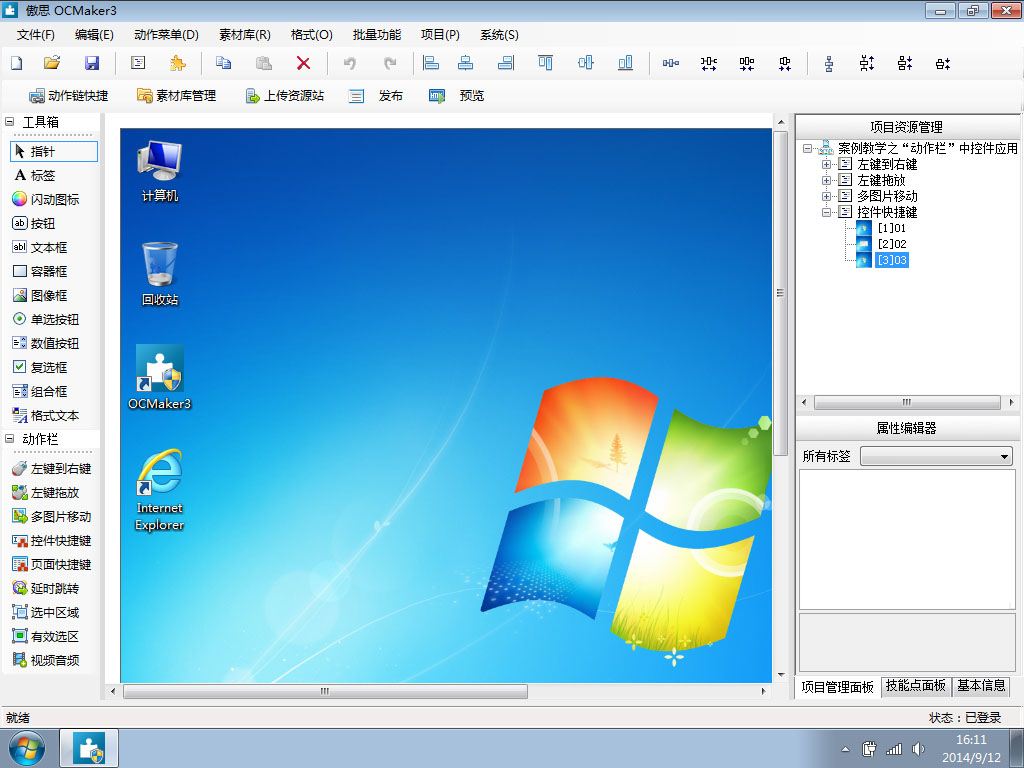The image size is (1024, 768).
Task: Choose the 容器框 container tool
Action: tap(40, 271)
